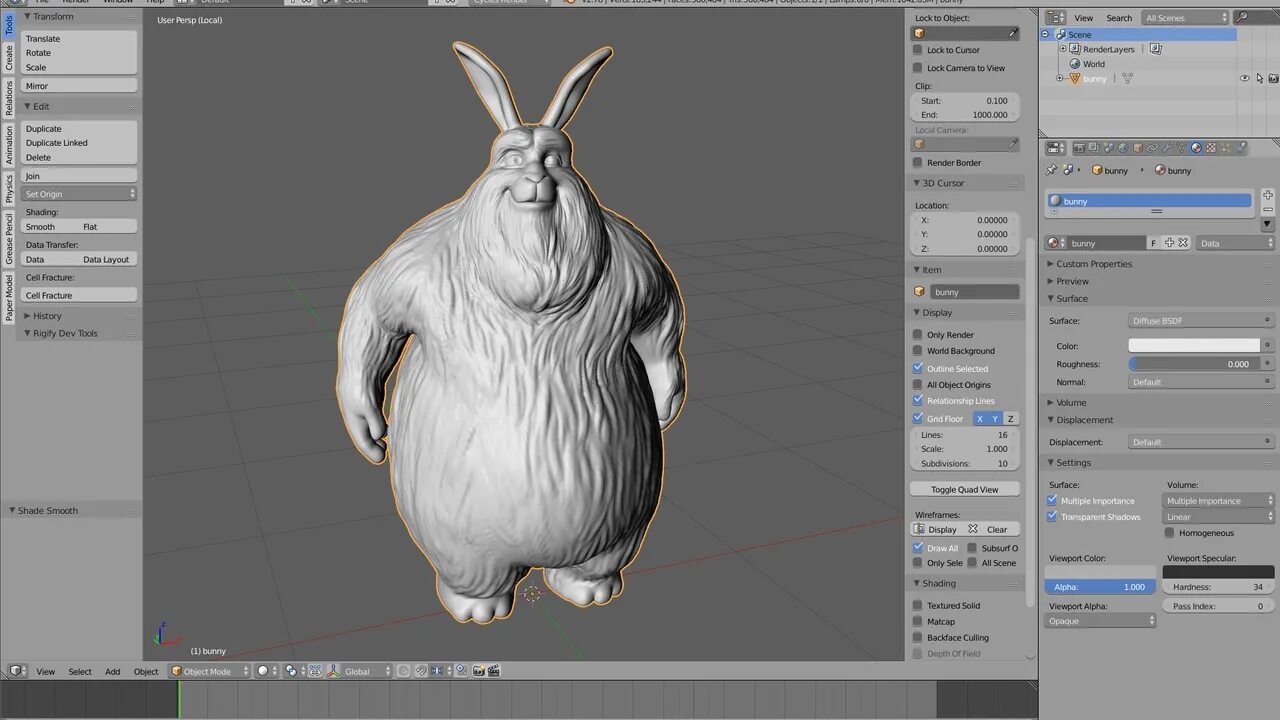This screenshot has height=720, width=1280.
Task: Toggle bunny visibility eye in outliner
Action: 1245,78
